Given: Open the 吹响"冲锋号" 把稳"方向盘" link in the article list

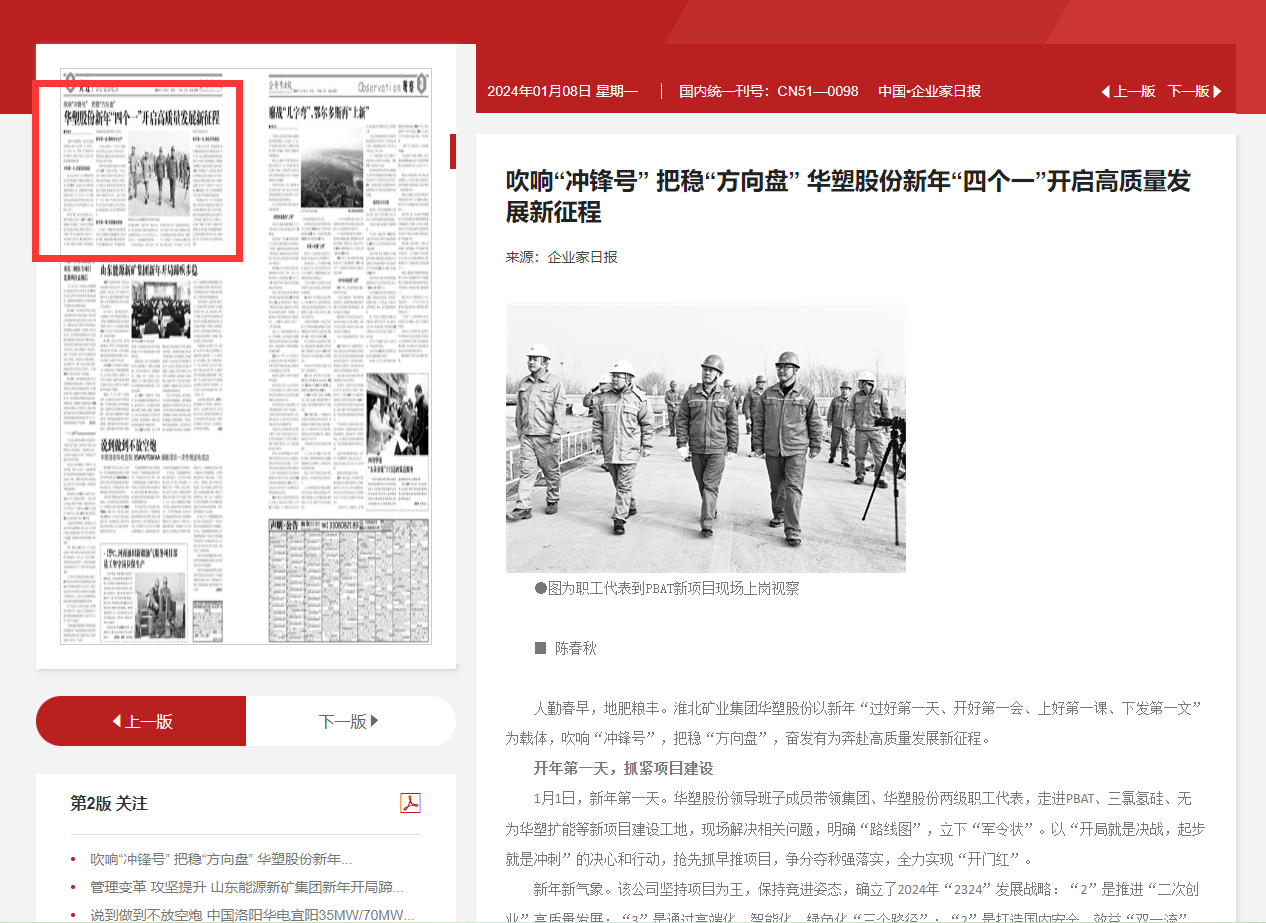Looking at the screenshot, I should [x=221, y=859].
